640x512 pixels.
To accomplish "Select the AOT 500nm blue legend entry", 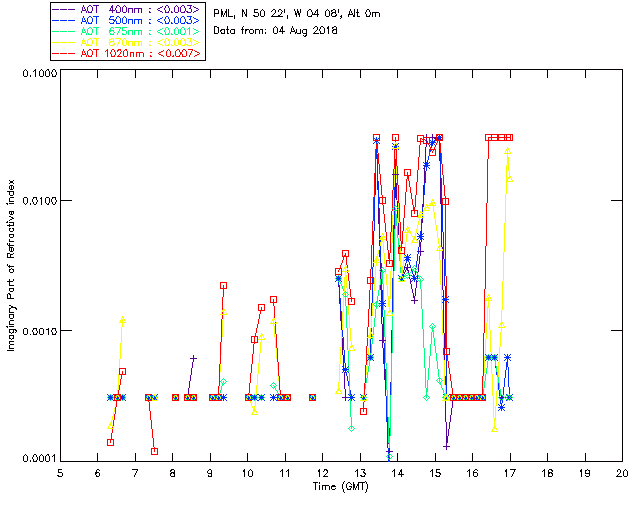I will [128, 18].
